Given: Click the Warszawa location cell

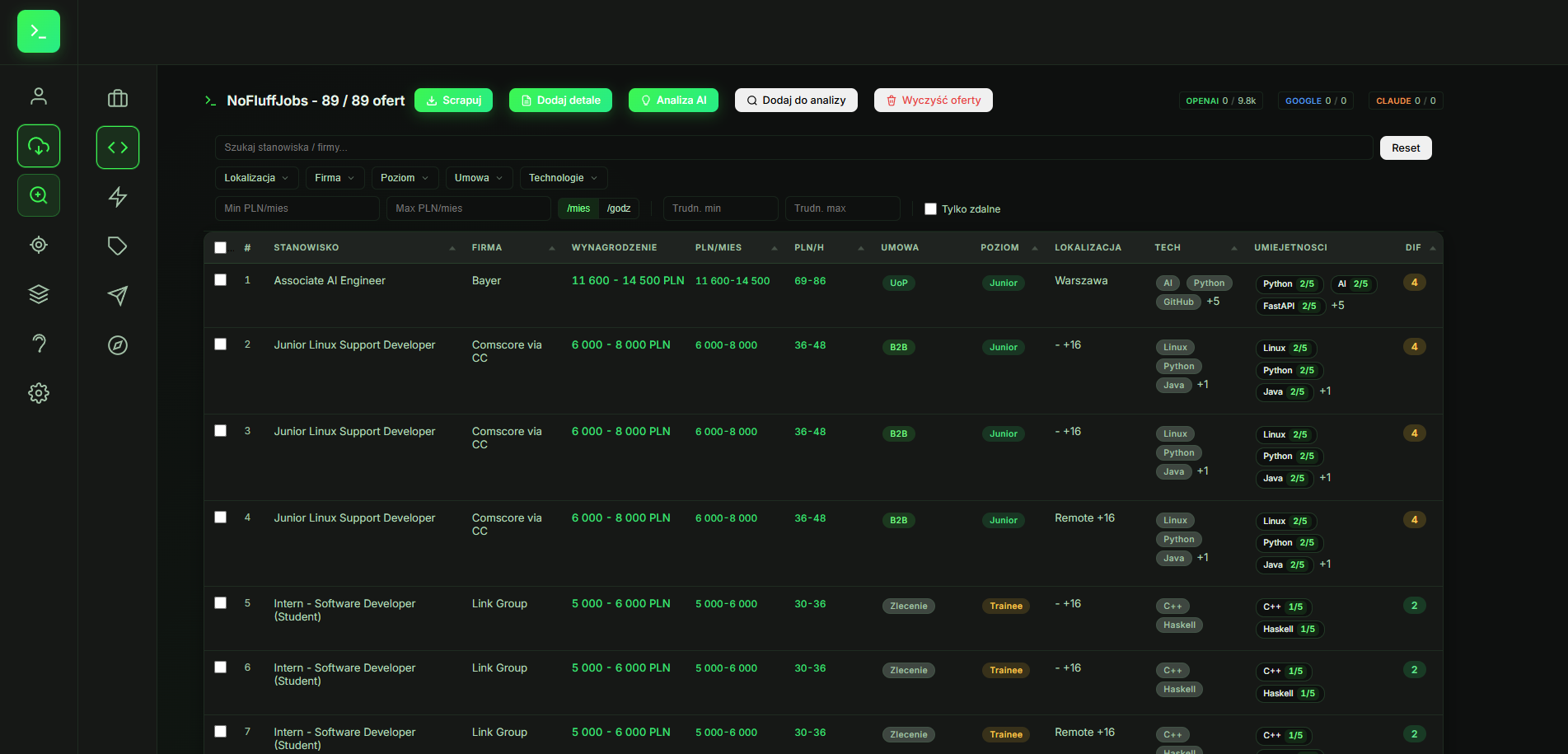Looking at the screenshot, I should (x=1081, y=281).
